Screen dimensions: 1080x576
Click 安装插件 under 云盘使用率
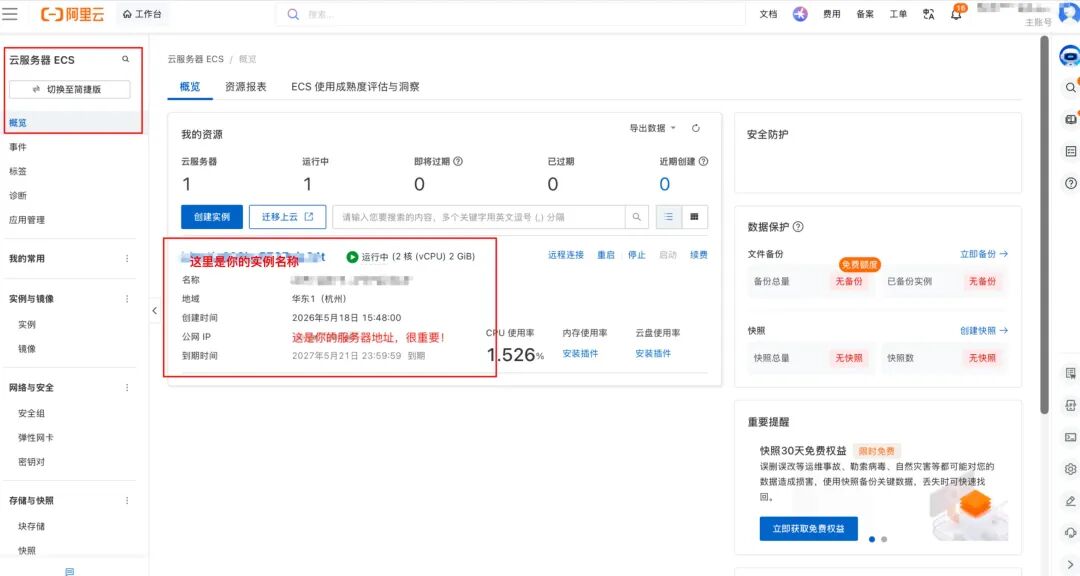tap(653, 353)
